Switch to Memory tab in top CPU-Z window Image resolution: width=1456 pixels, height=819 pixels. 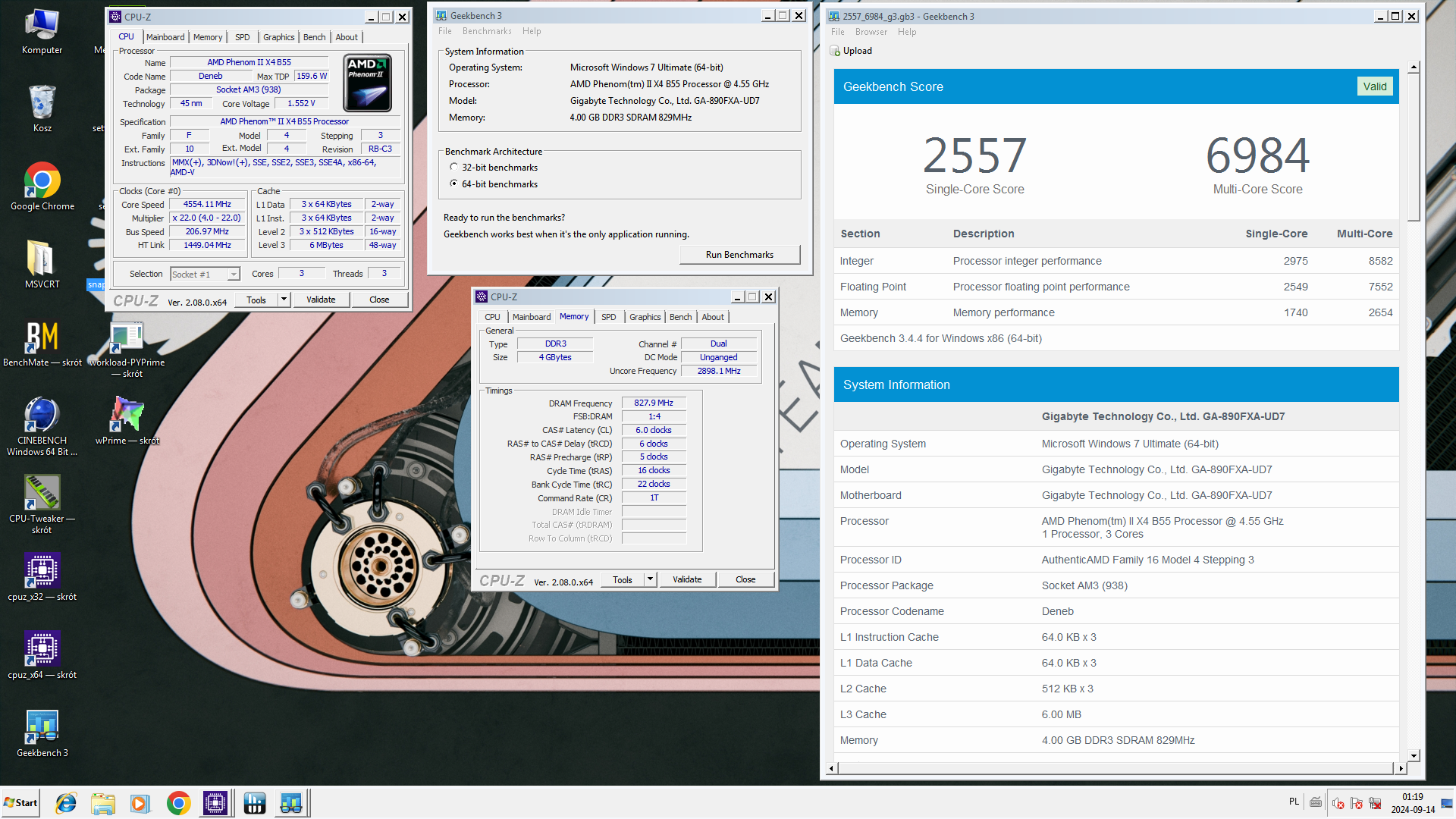click(x=208, y=37)
